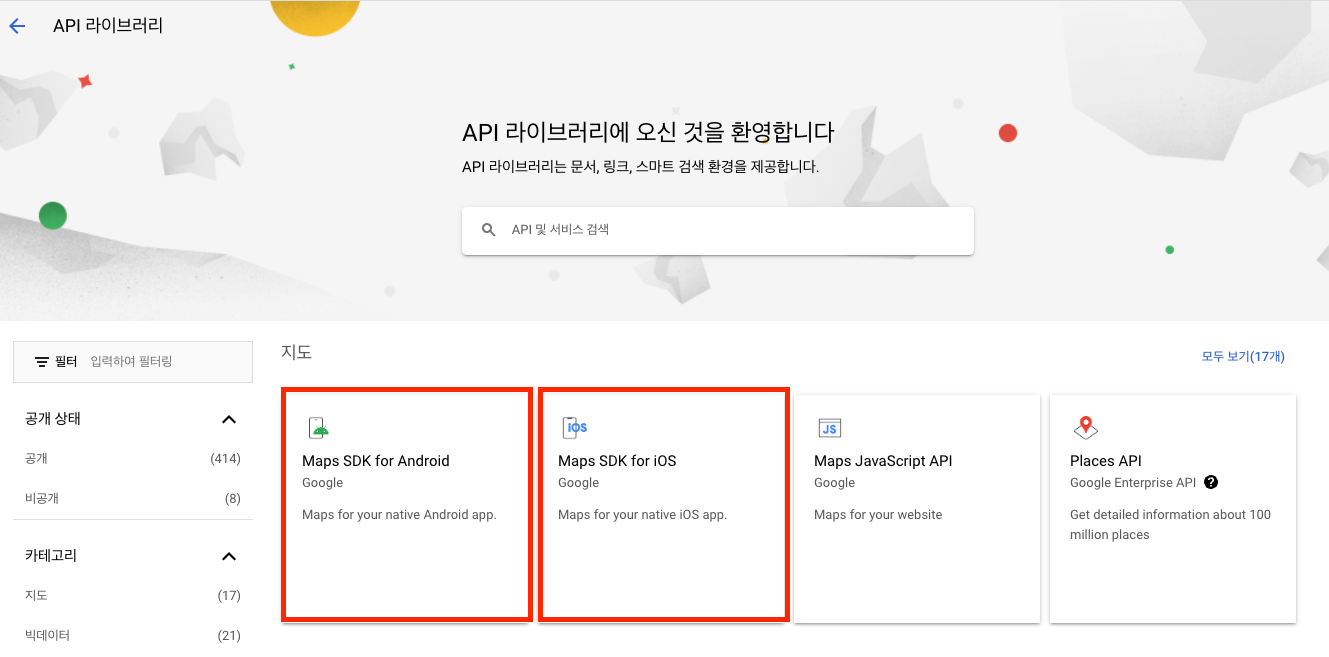The height and width of the screenshot is (657, 1329).
Task: Click 'Maps for your native iOS app.' description
Action: click(642, 515)
